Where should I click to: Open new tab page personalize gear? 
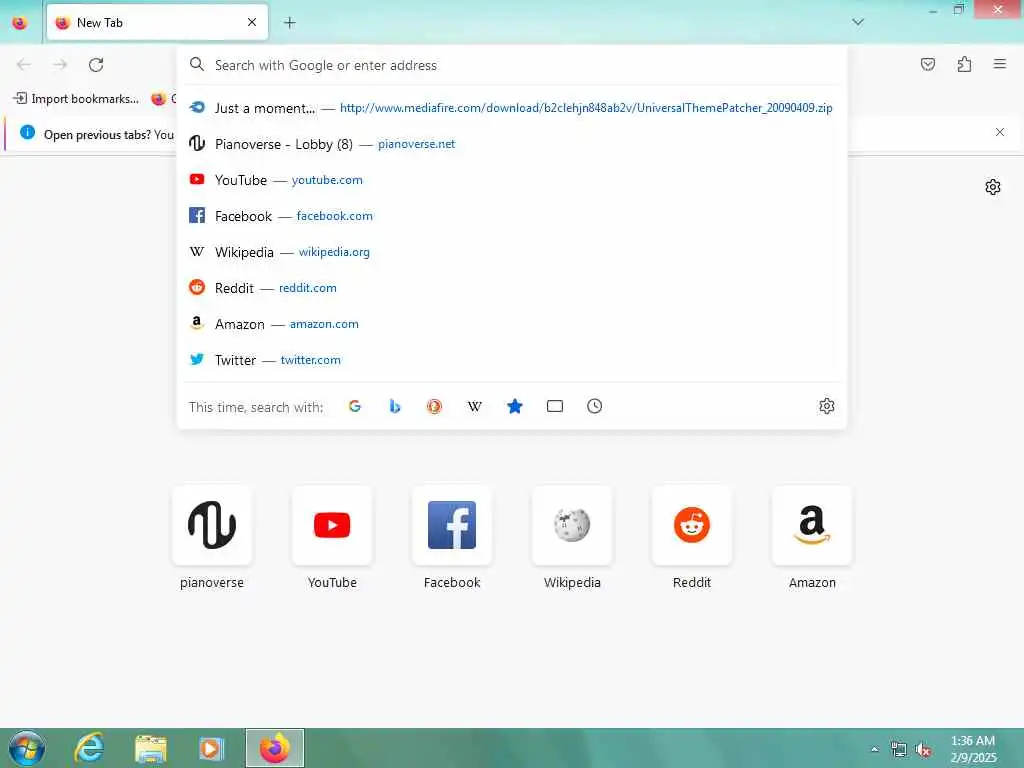tap(993, 187)
